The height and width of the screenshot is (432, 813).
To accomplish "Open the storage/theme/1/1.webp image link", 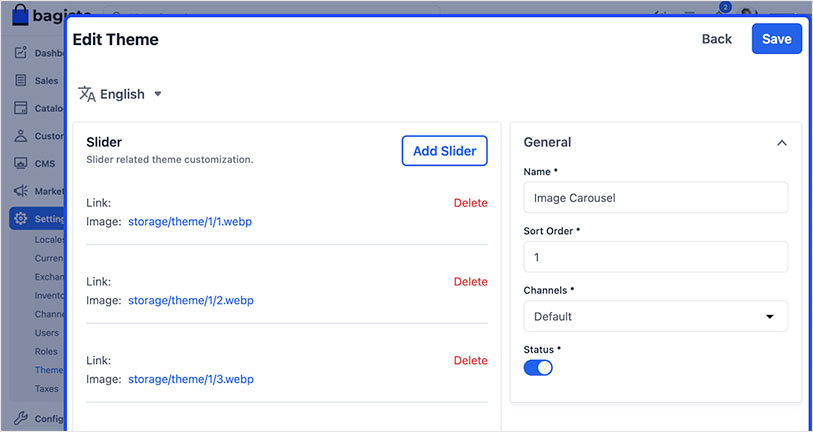I will (190, 221).
